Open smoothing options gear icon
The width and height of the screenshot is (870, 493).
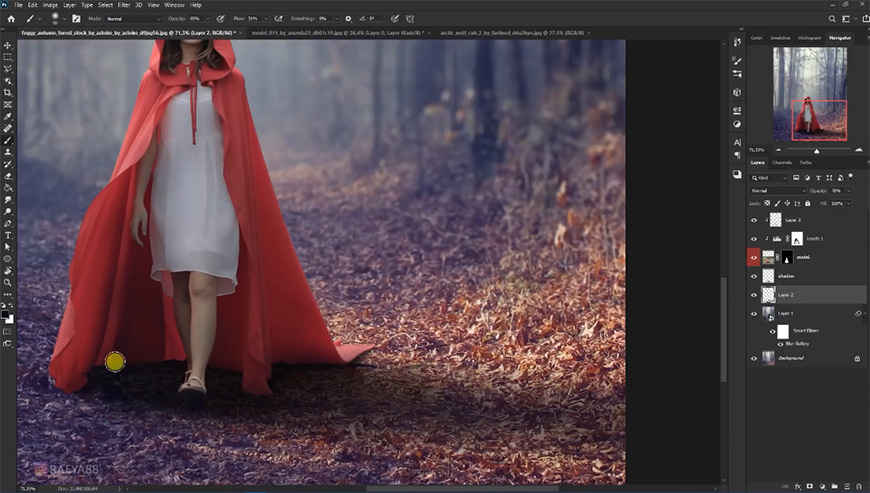(x=348, y=19)
